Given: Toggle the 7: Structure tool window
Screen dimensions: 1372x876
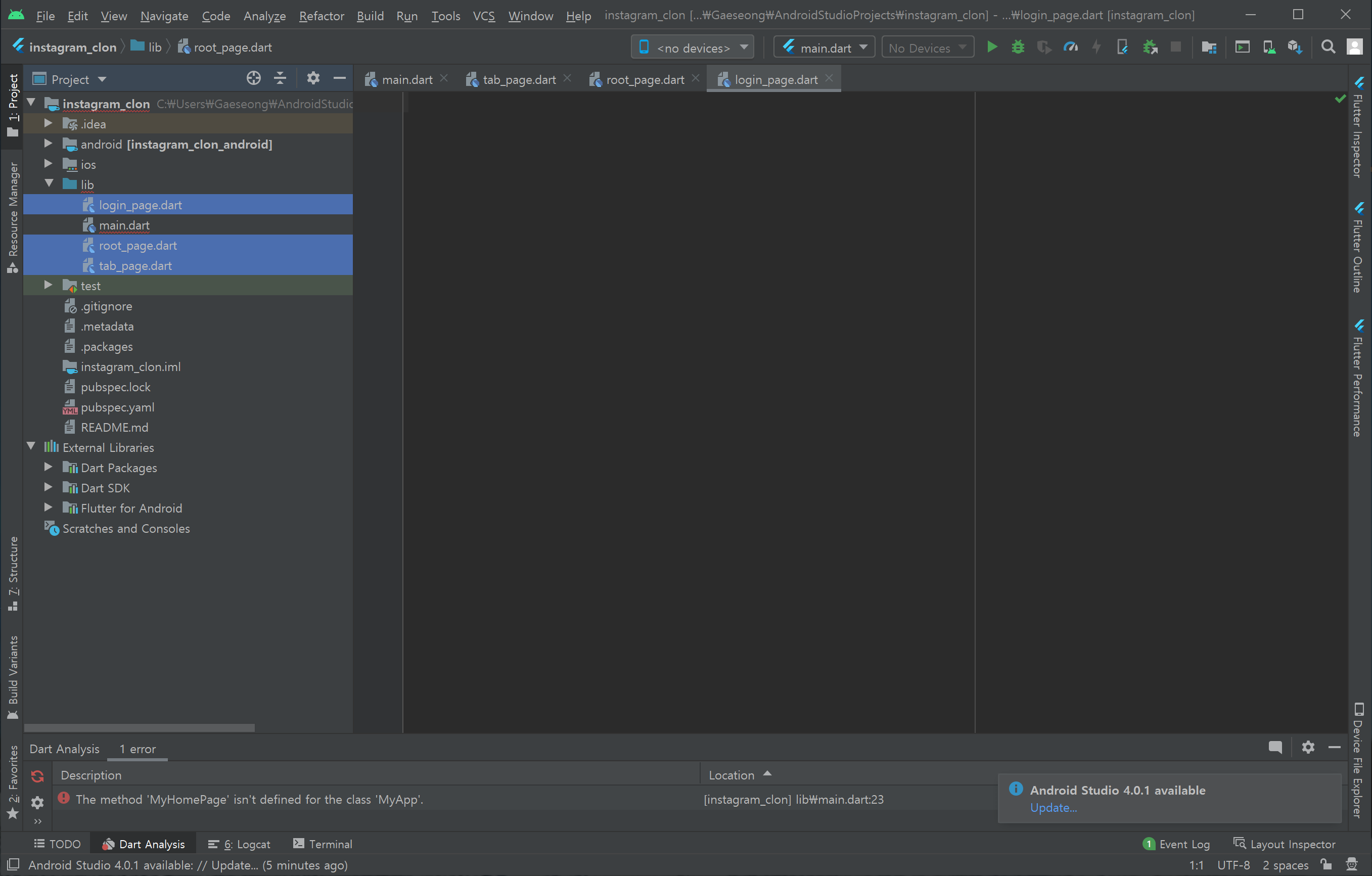Looking at the screenshot, I should pyautogui.click(x=13, y=573).
